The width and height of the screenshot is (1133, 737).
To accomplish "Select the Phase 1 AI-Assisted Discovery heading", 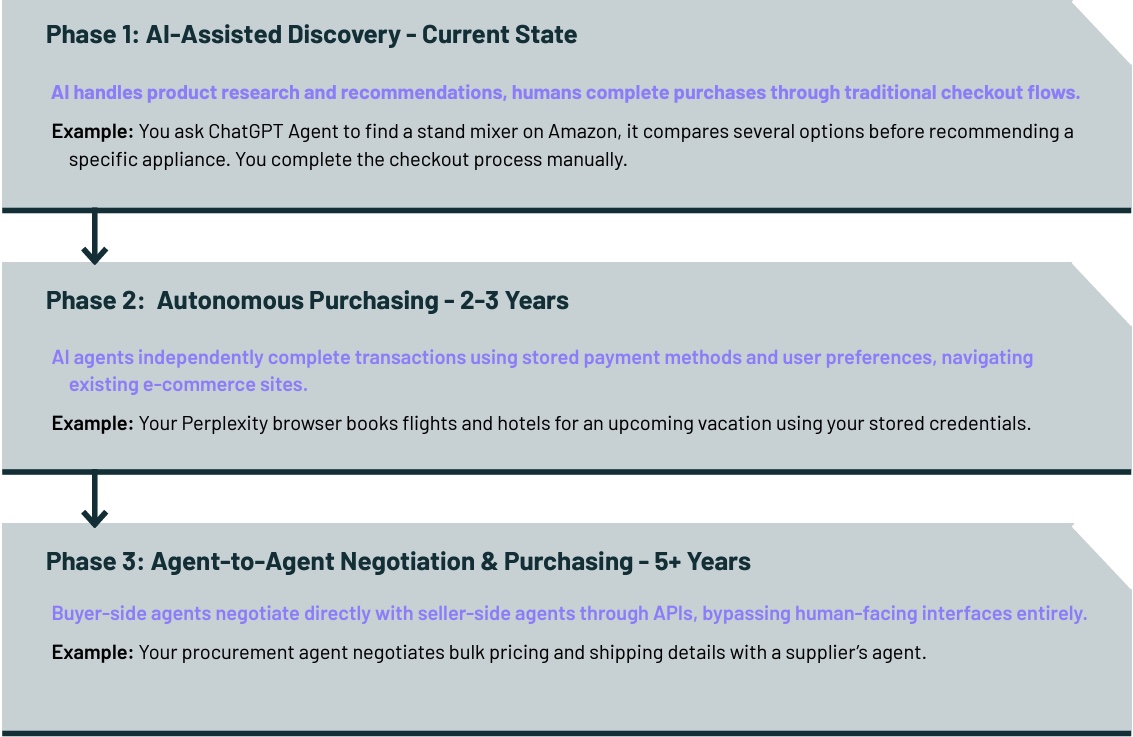I will [311, 35].
